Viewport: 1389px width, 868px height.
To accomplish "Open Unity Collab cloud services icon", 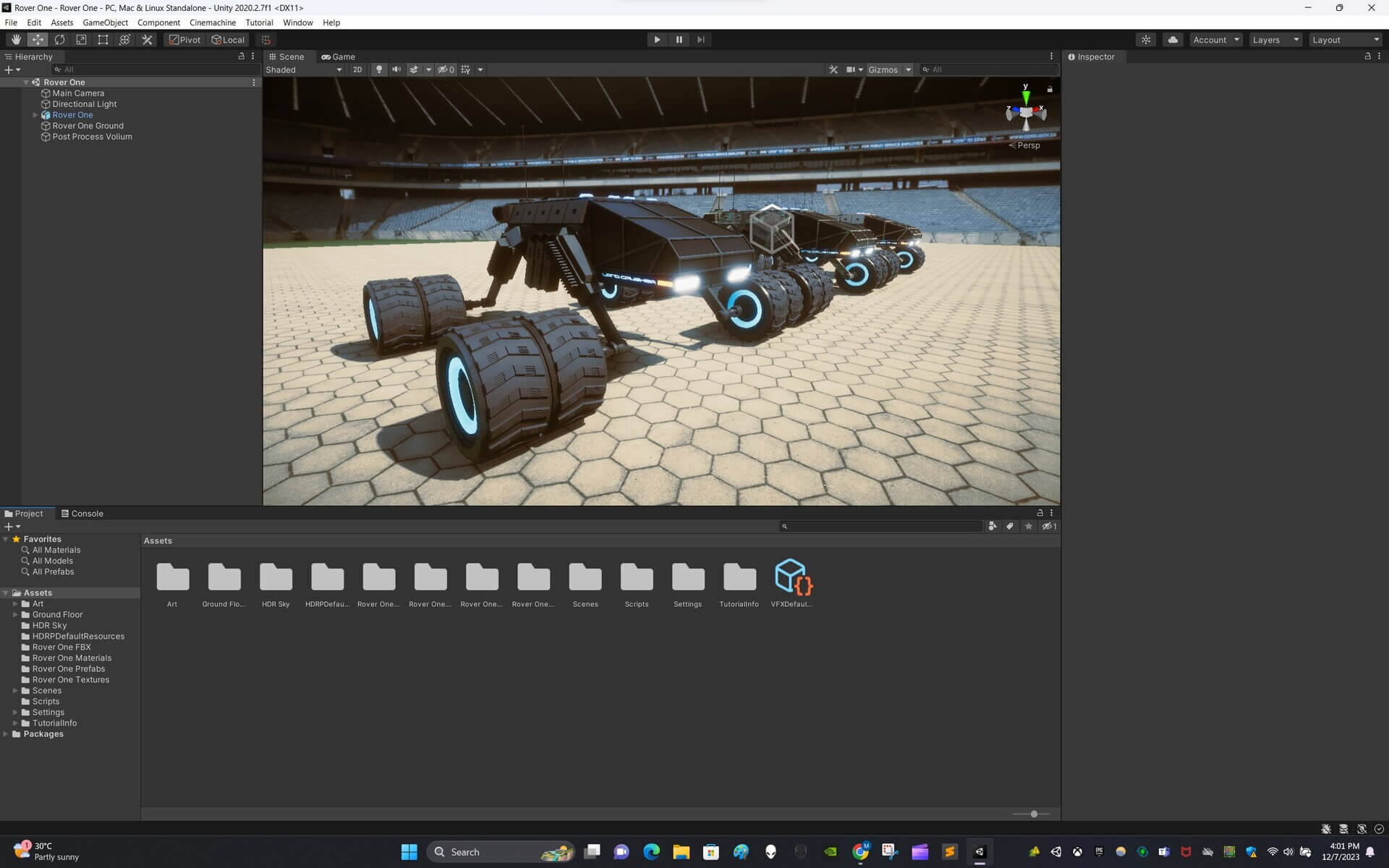I will (1173, 40).
